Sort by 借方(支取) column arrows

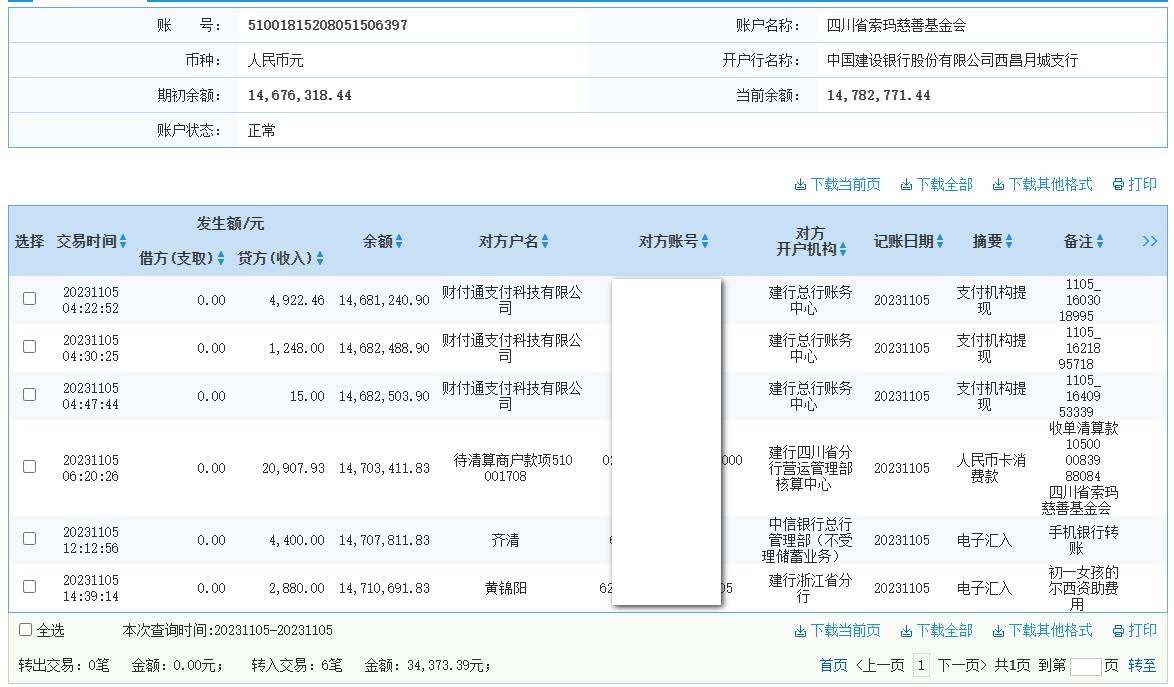pos(221,258)
